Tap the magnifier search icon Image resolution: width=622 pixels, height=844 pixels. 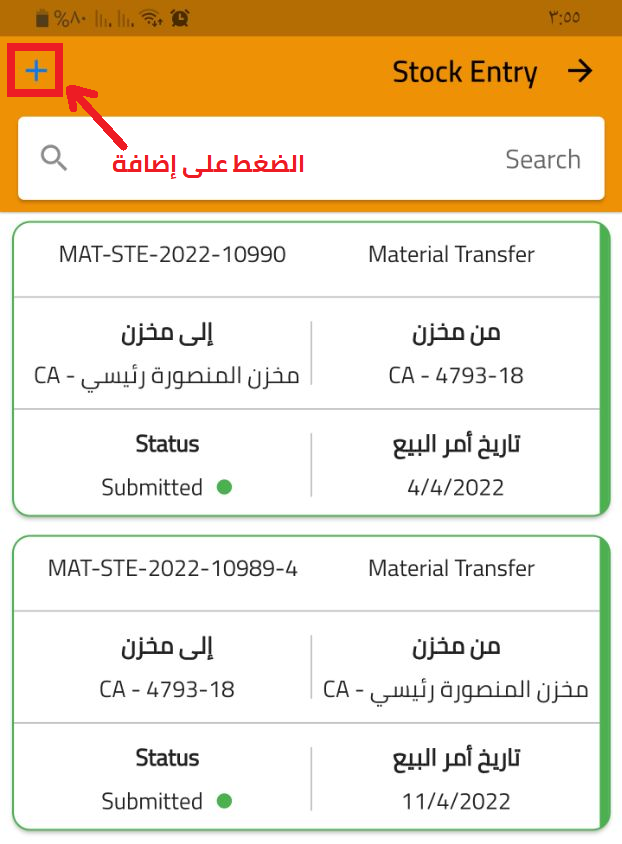point(54,158)
